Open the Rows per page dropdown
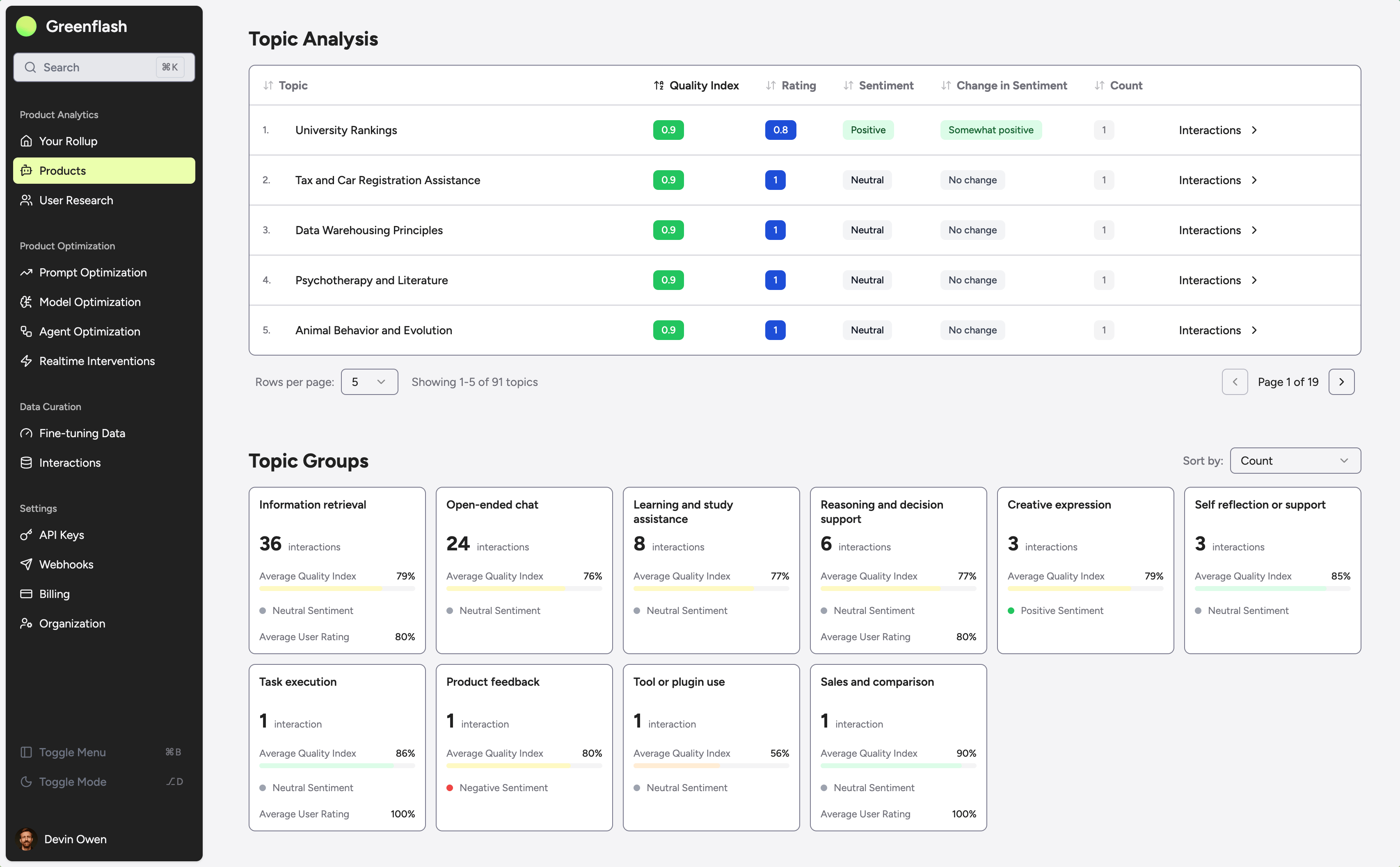1400x867 pixels. tap(369, 382)
